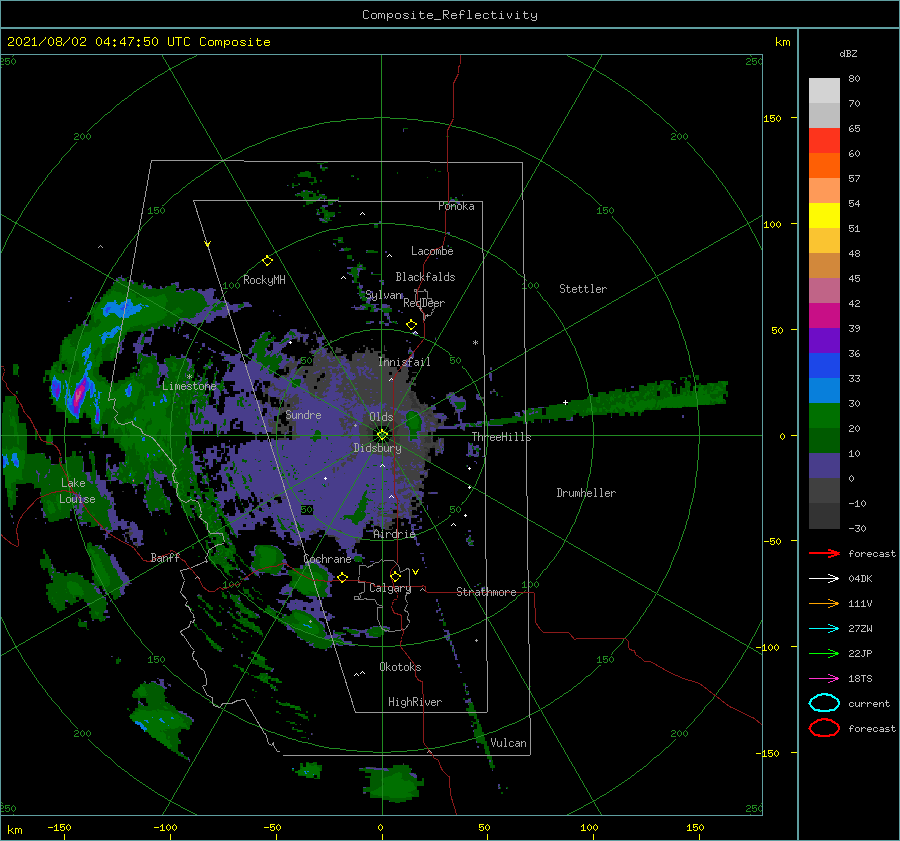
Task: Click the white 04DK arrow in the legend
Action: pos(824,578)
